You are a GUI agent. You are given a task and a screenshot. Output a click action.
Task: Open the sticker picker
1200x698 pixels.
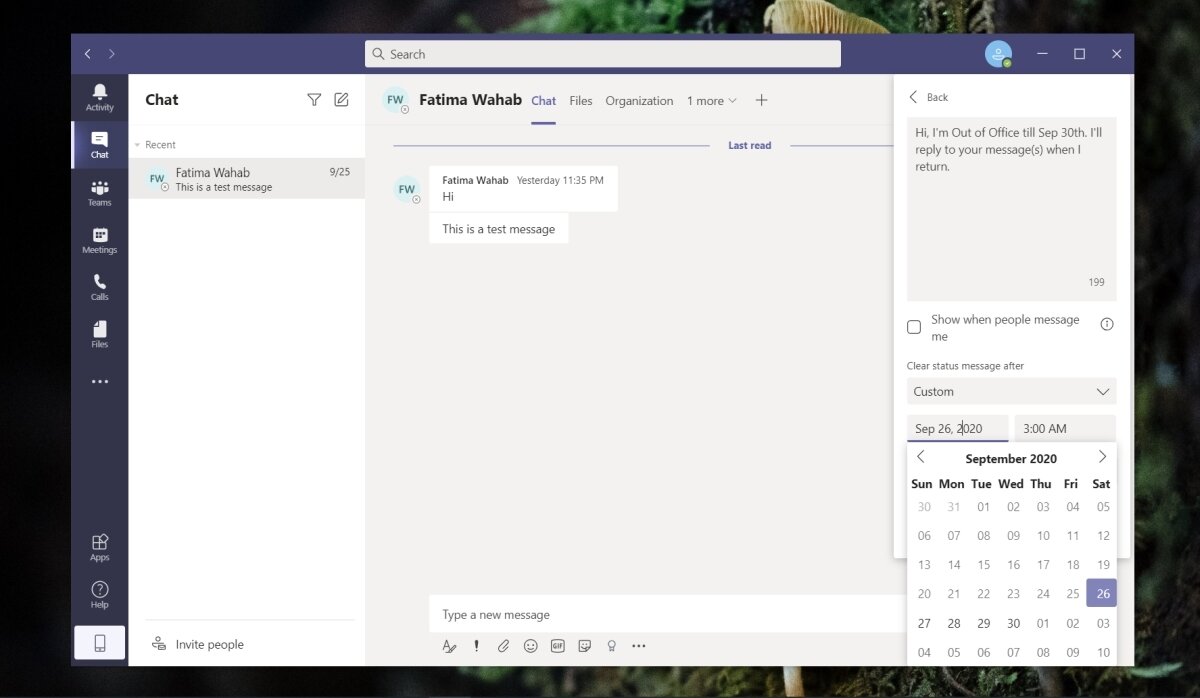[584, 646]
